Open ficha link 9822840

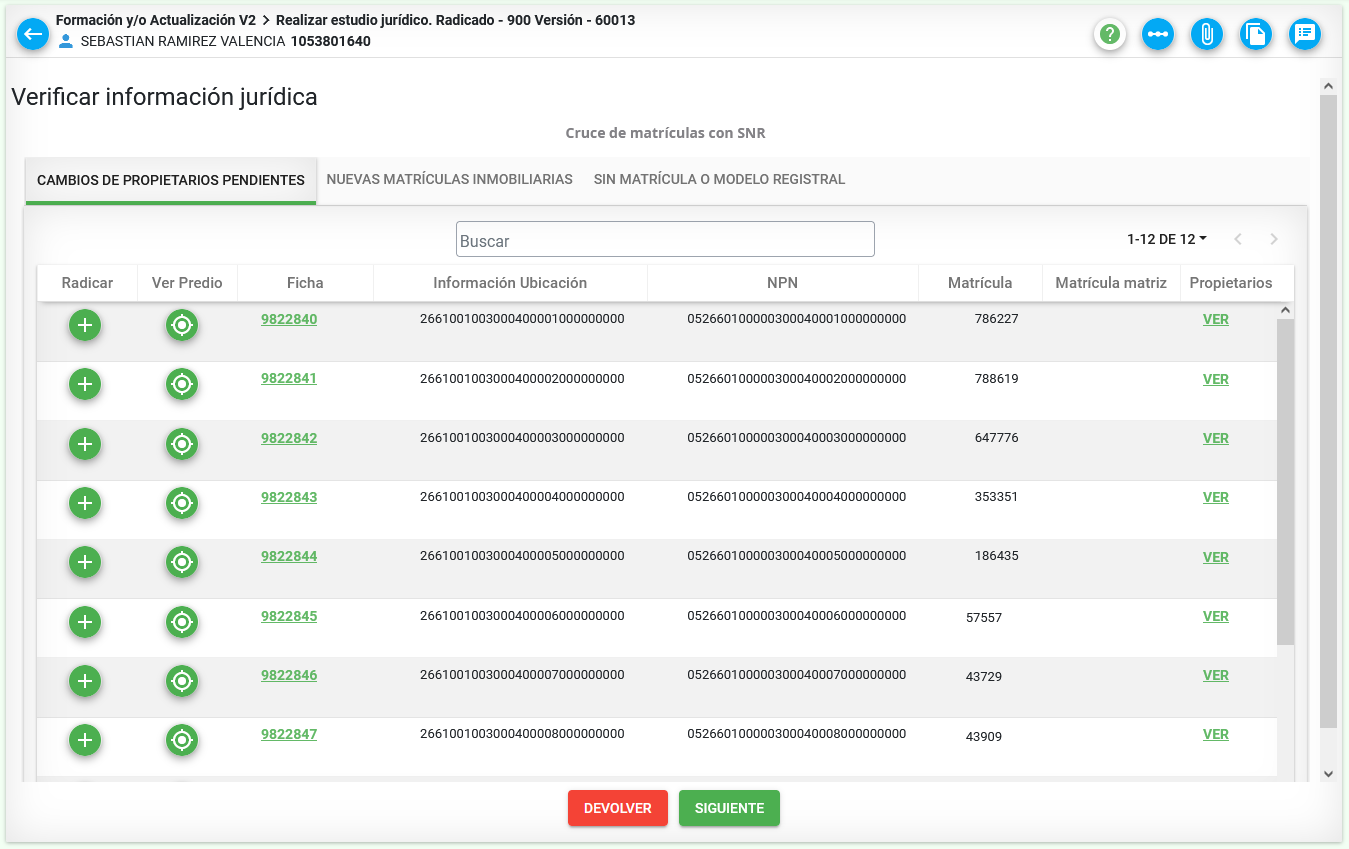(x=289, y=320)
